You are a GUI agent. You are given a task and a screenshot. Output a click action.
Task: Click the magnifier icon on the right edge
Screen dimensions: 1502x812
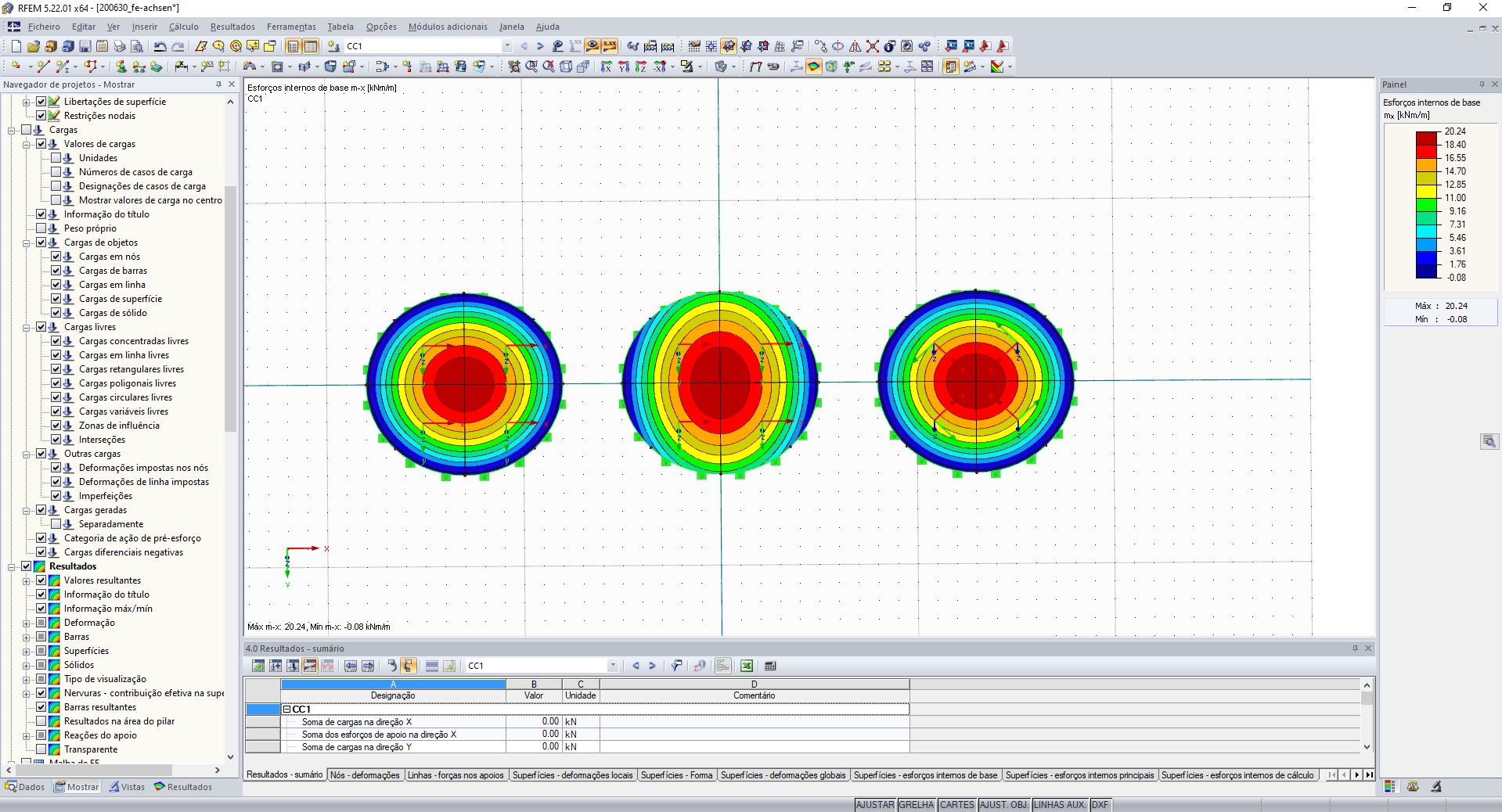click(1489, 441)
